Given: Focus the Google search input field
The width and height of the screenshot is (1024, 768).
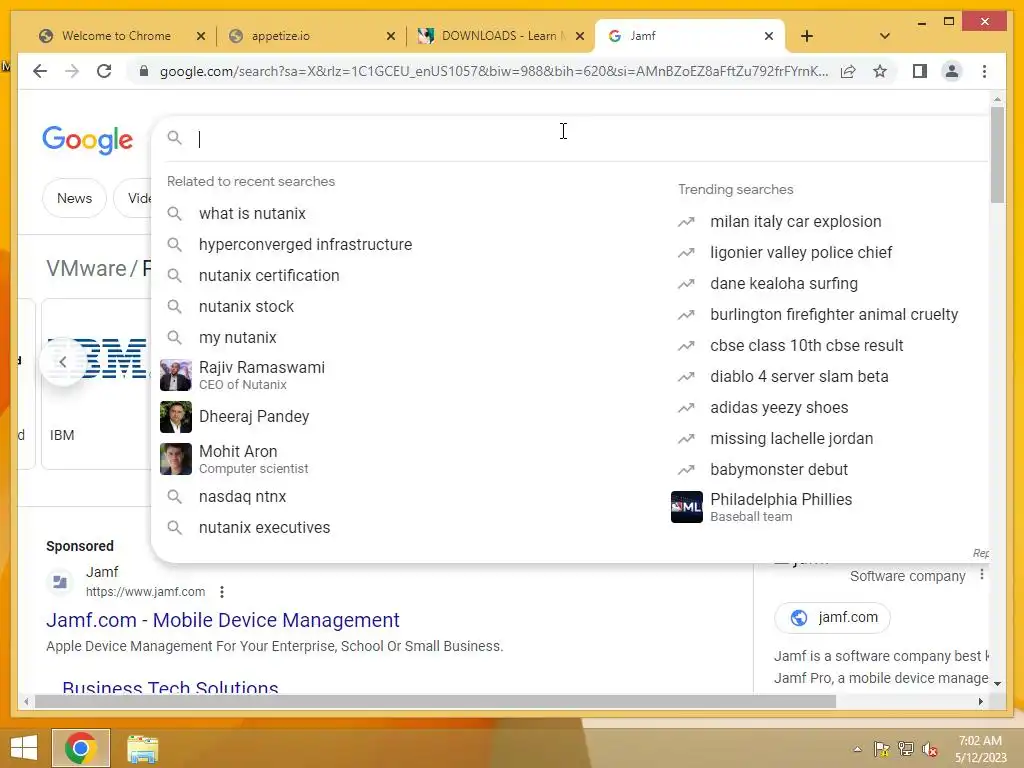Looking at the screenshot, I should tap(588, 138).
